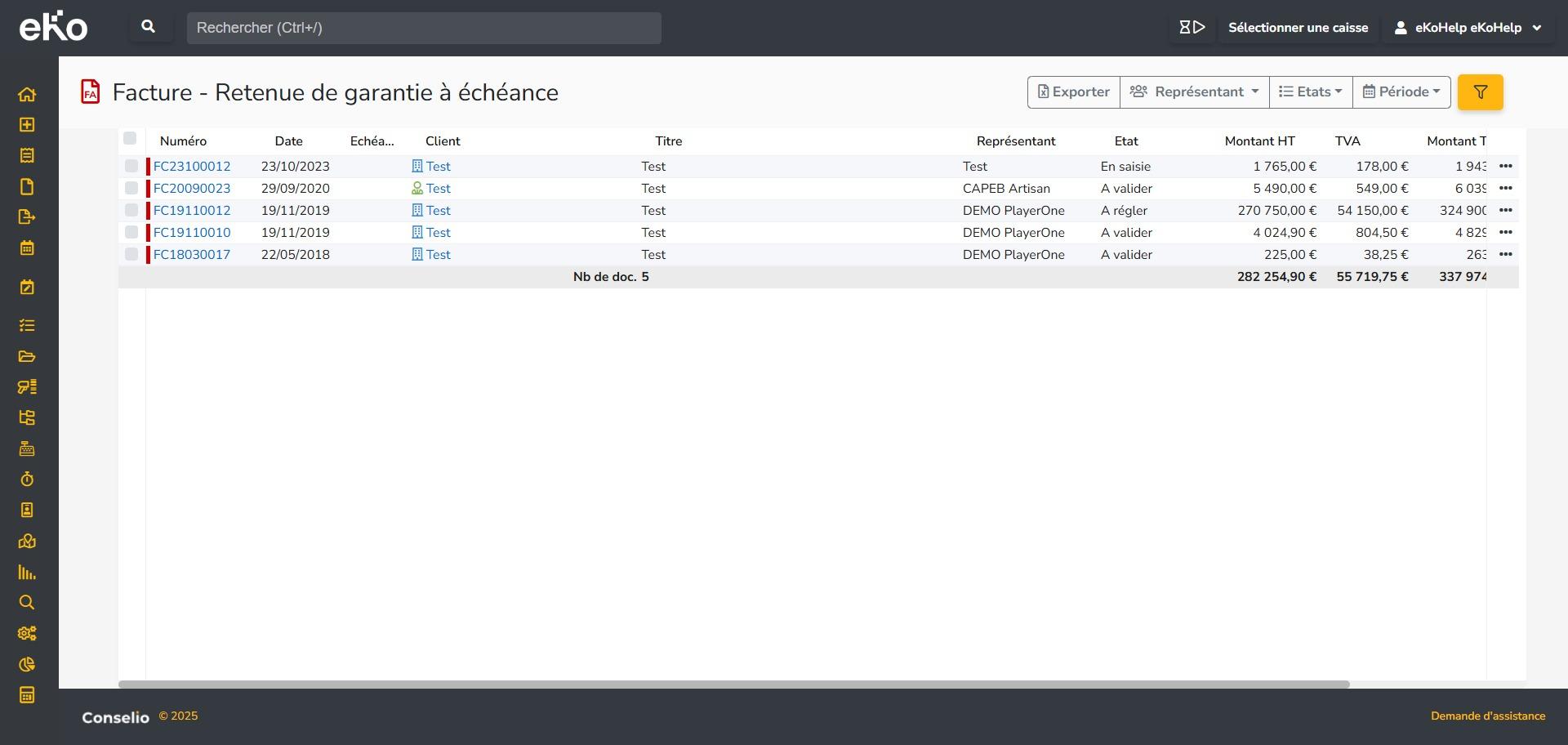Toggle the select-all checkbox in table header
Screen dimensions: 1568x745
point(130,139)
